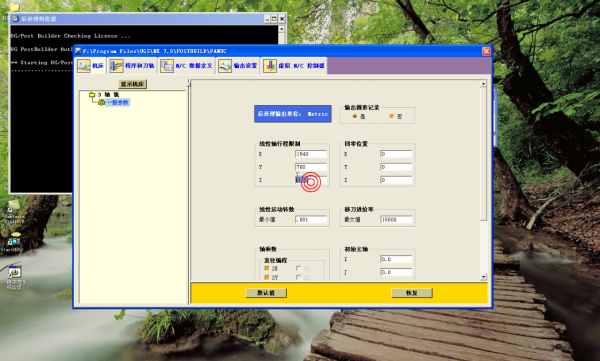Click the parameter pane scrollbar down arrow
This screenshot has width=600, height=361.
[x=483, y=277]
